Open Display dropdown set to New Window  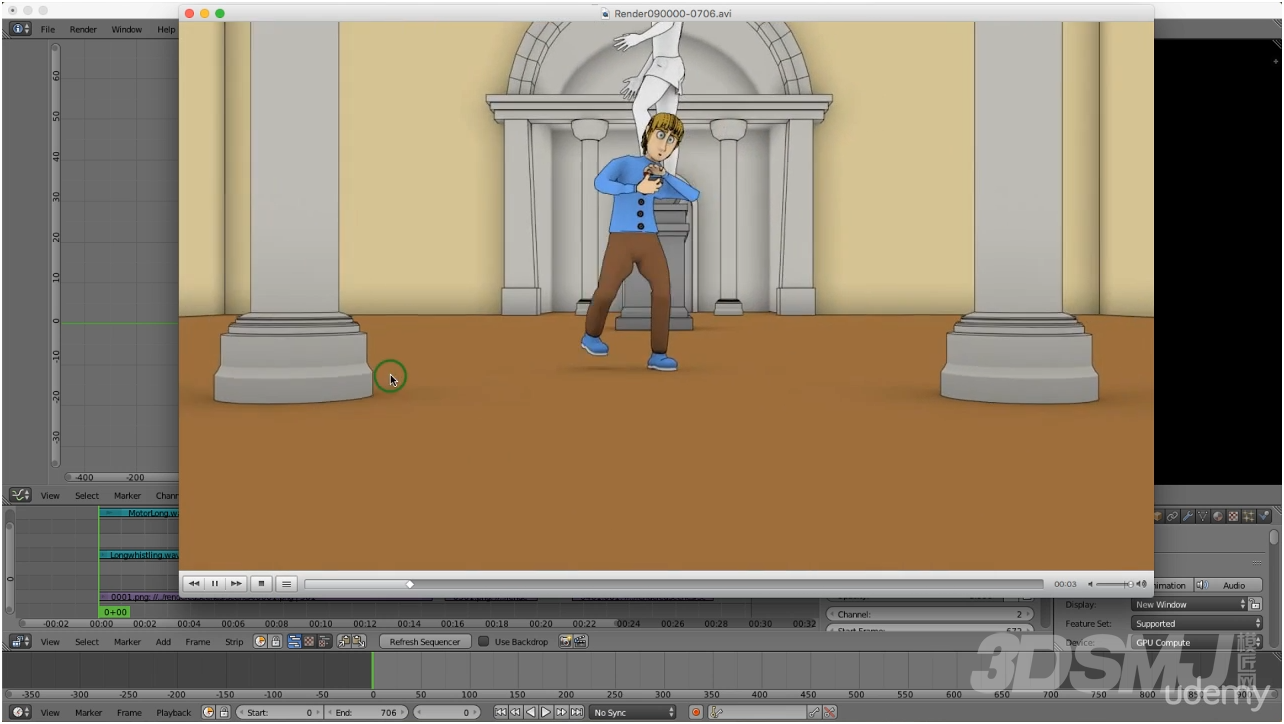click(1190, 604)
